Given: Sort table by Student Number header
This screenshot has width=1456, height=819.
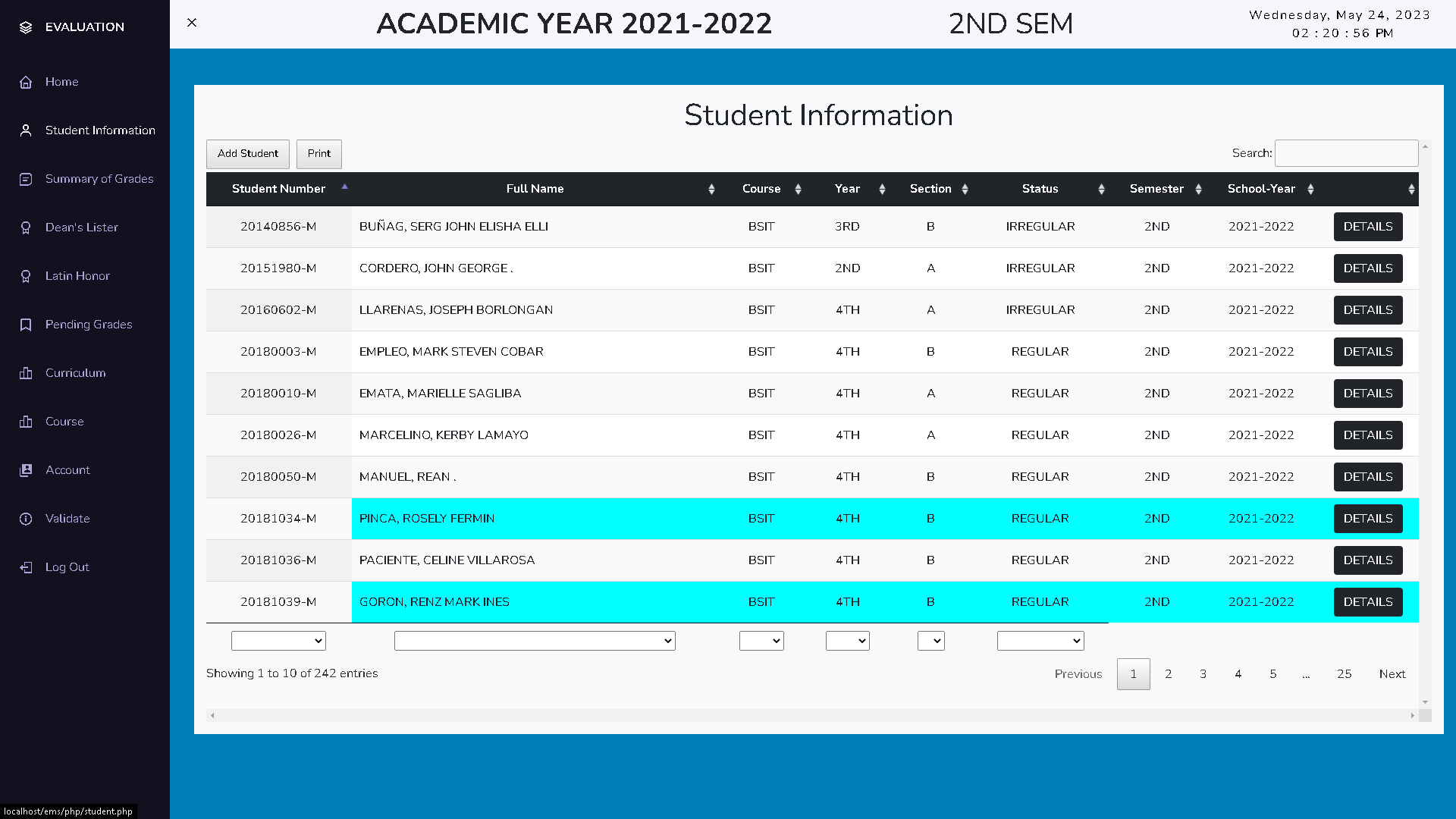Looking at the screenshot, I should pyautogui.click(x=278, y=189).
